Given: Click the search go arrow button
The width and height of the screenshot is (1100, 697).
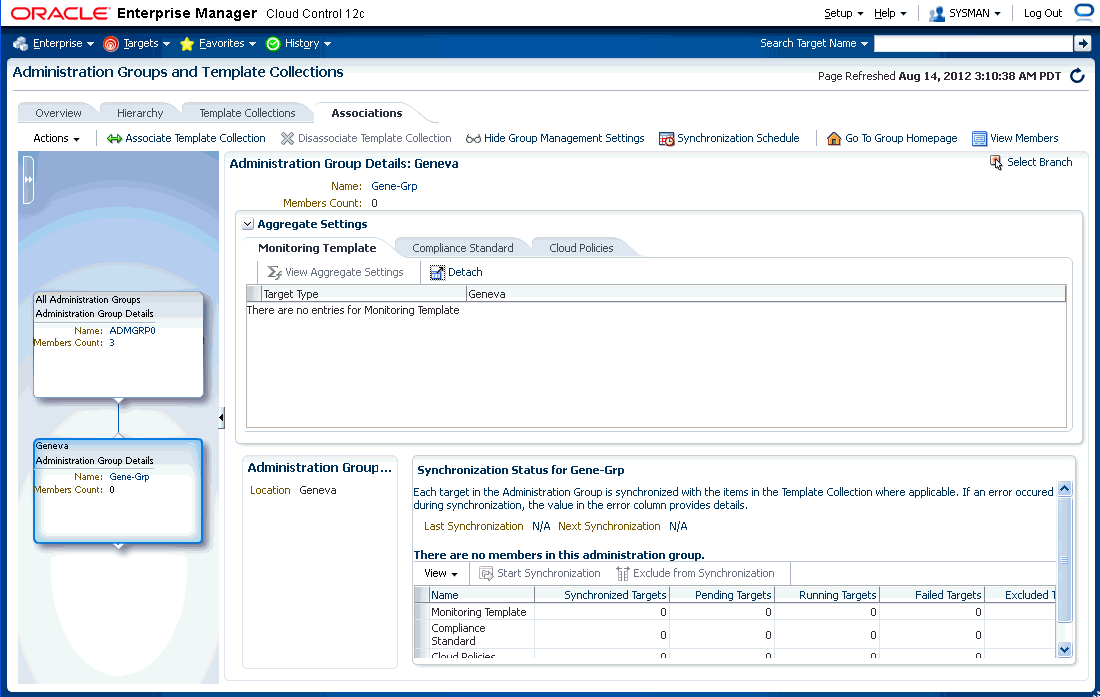Looking at the screenshot, I should click(1082, 43).
